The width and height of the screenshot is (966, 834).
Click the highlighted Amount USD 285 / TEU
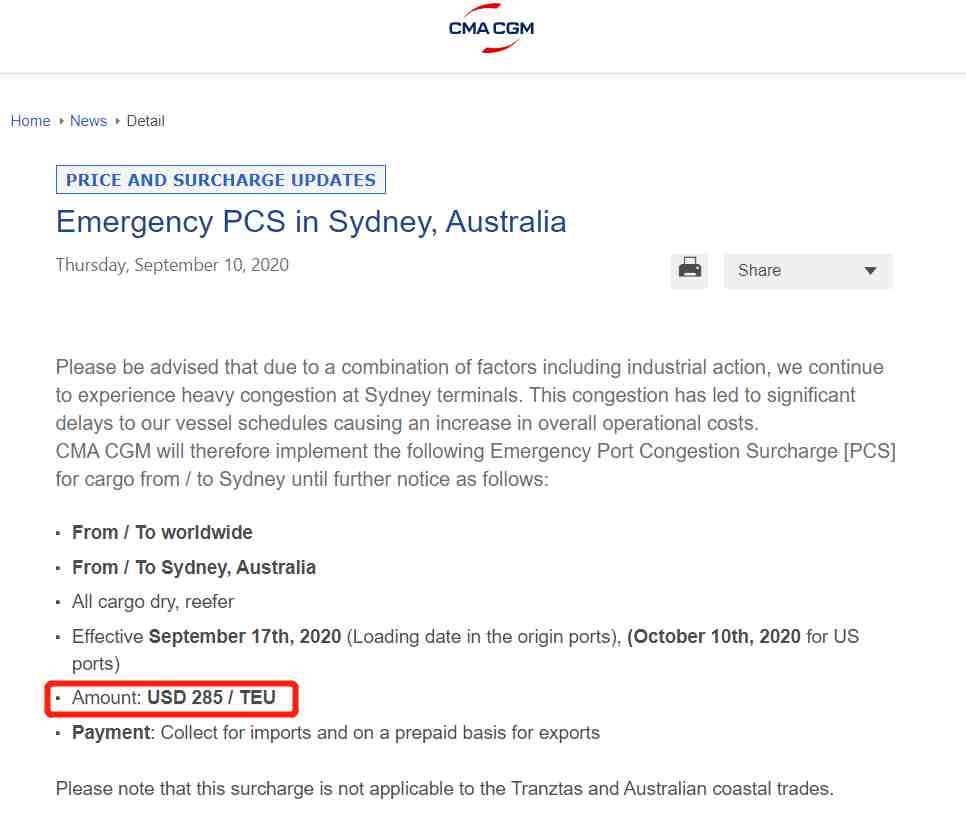173,697
